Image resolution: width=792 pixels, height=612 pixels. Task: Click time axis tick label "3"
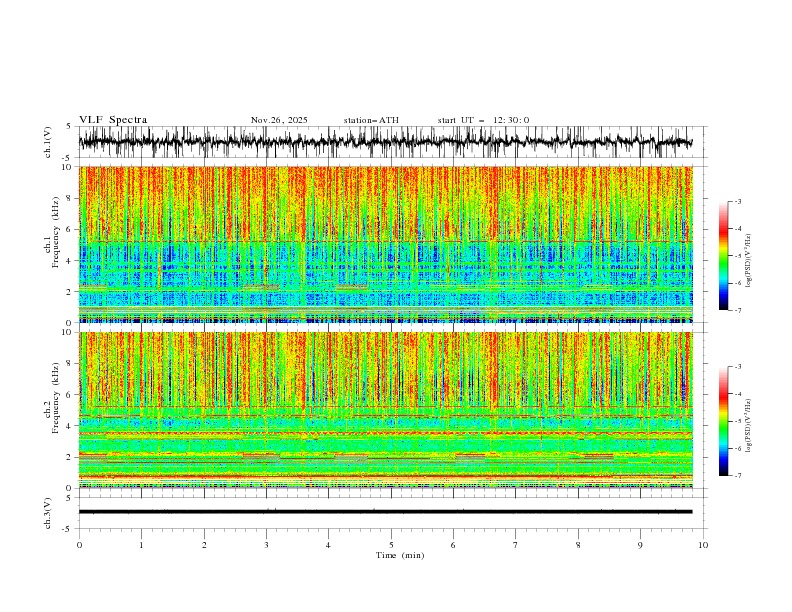coord(266,545)
